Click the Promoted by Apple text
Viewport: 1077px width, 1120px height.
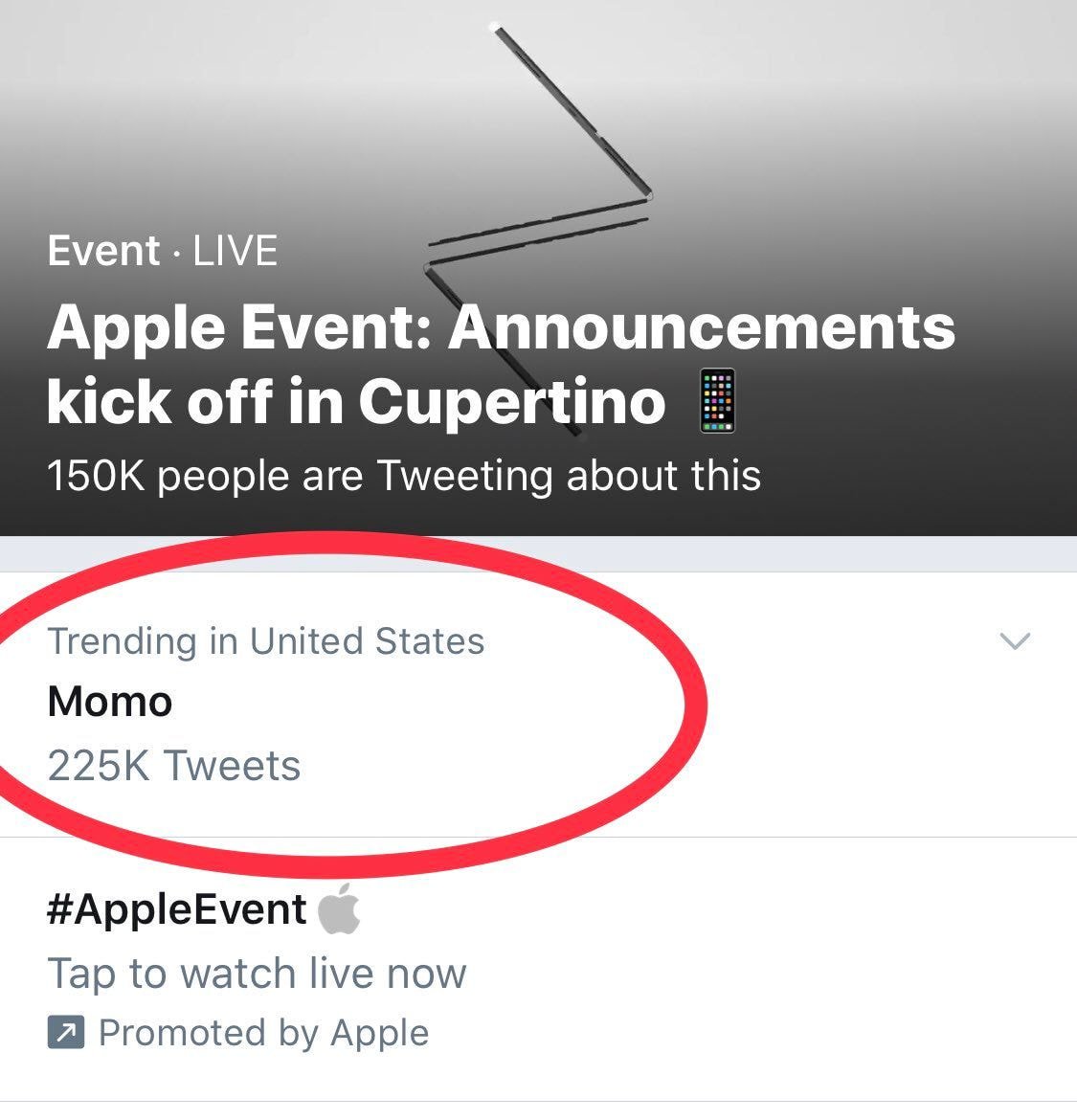(x=263, y=1033)
